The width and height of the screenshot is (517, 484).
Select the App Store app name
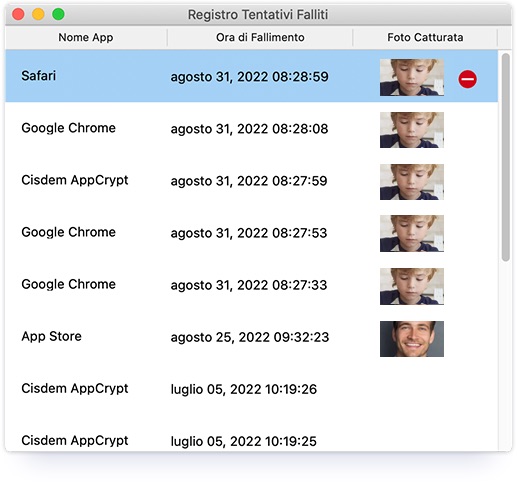point(51,336)
